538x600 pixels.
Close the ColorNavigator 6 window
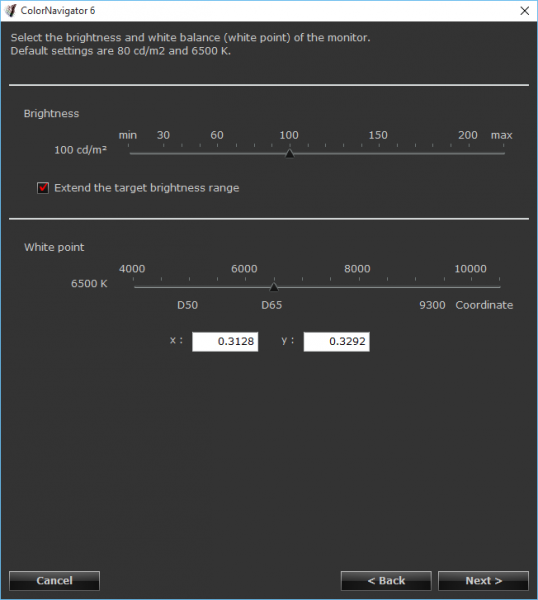[x=525, y=11]
